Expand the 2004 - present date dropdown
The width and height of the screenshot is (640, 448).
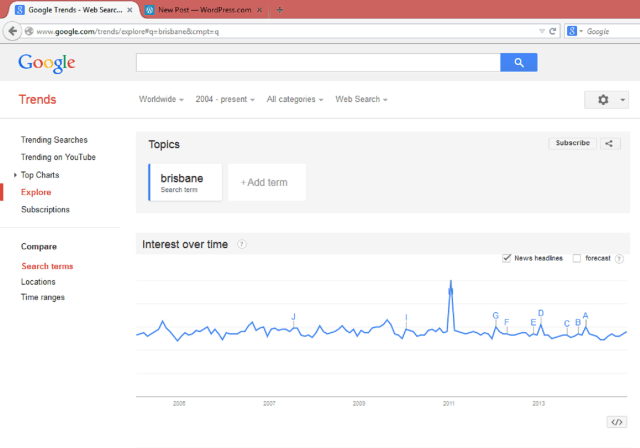225,99
